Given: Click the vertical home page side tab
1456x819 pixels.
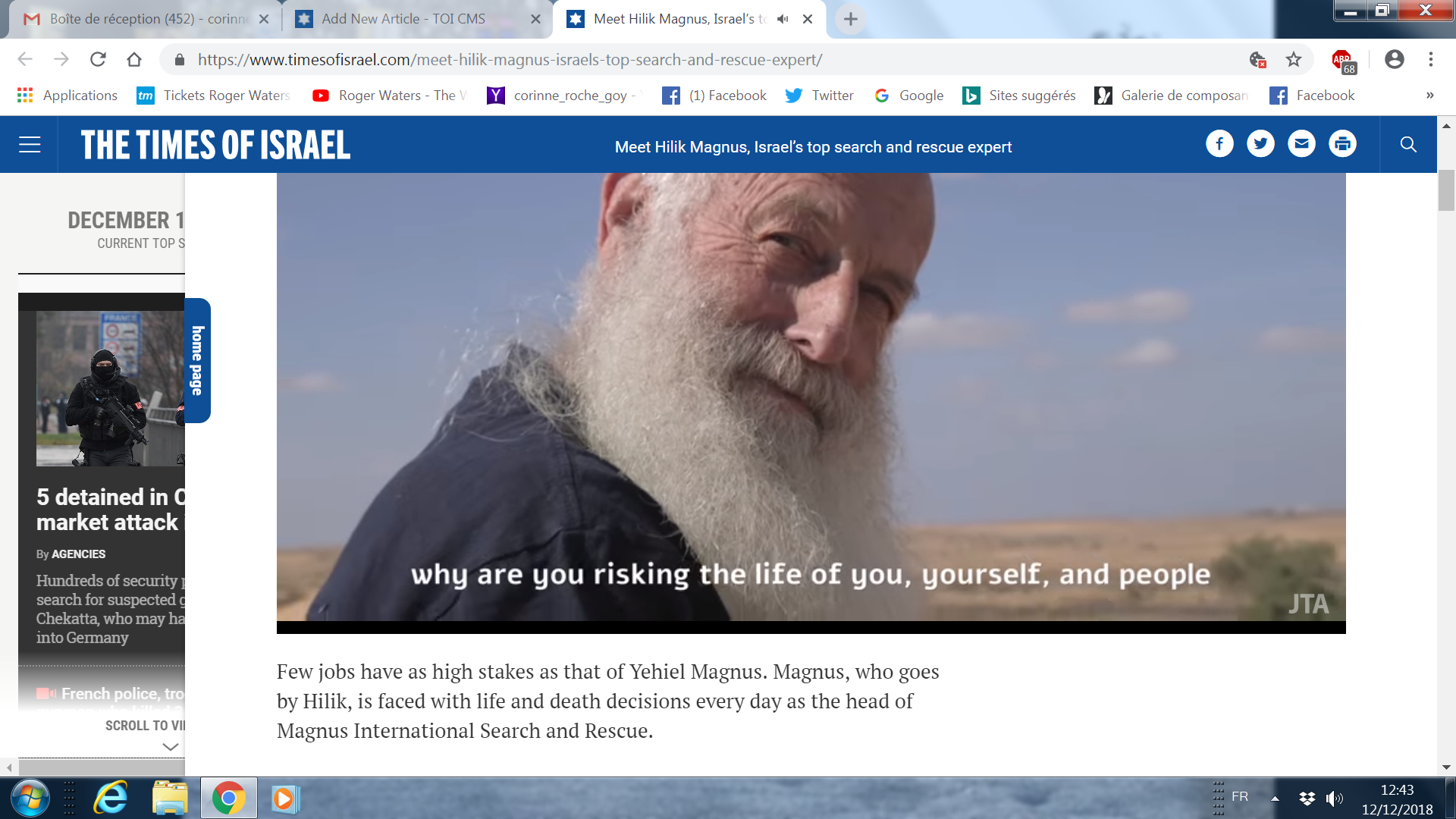Looking at the screenshot, I should tap(197, 360).
